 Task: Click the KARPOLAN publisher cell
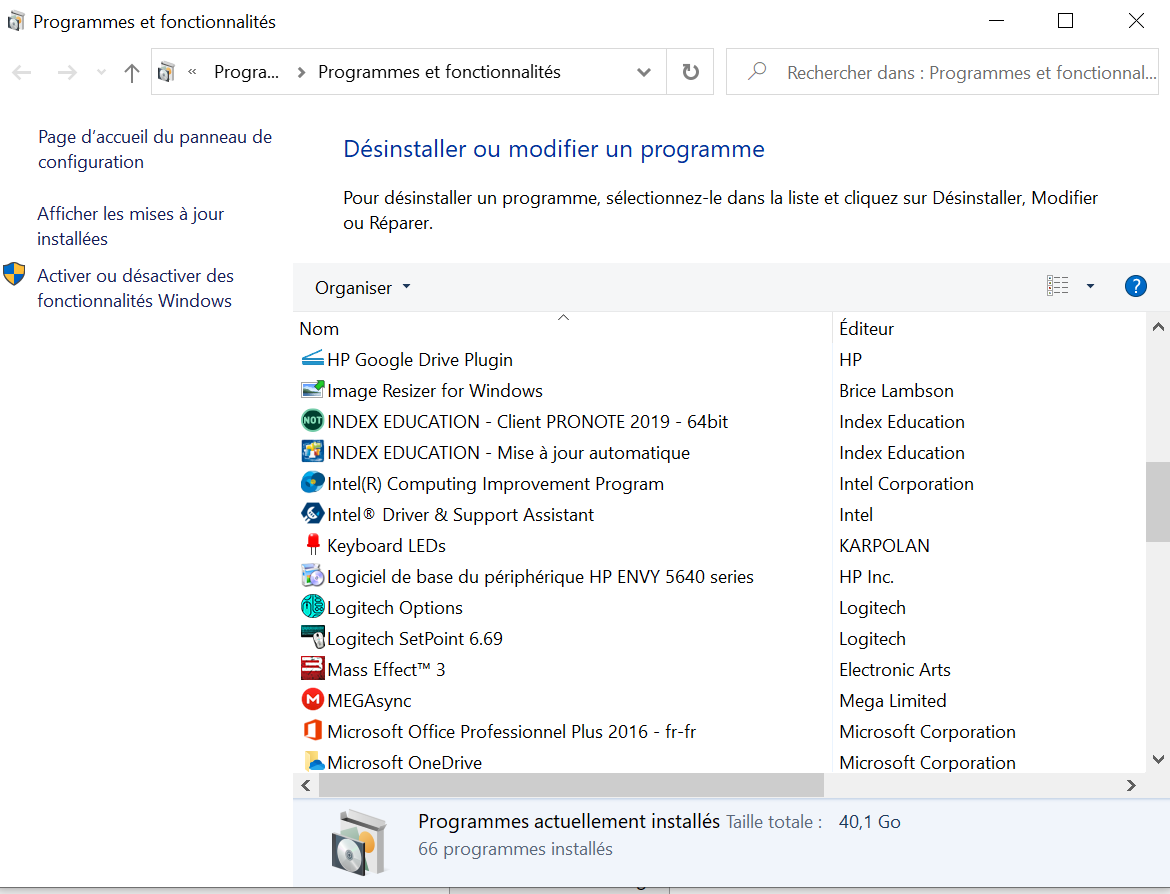[884, 546]
